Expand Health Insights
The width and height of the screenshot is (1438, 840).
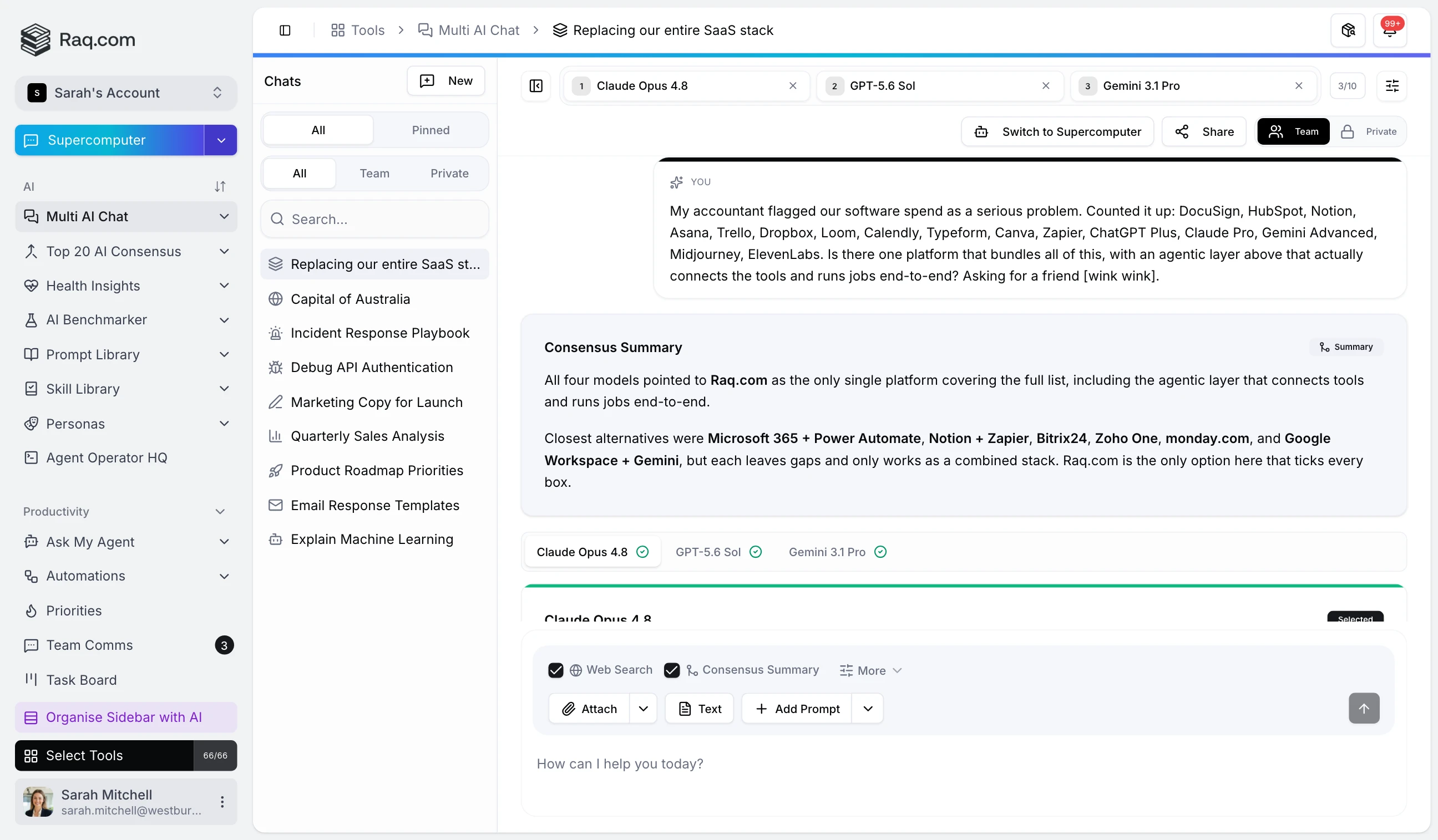pyautogui.click(x=224, y=286)
